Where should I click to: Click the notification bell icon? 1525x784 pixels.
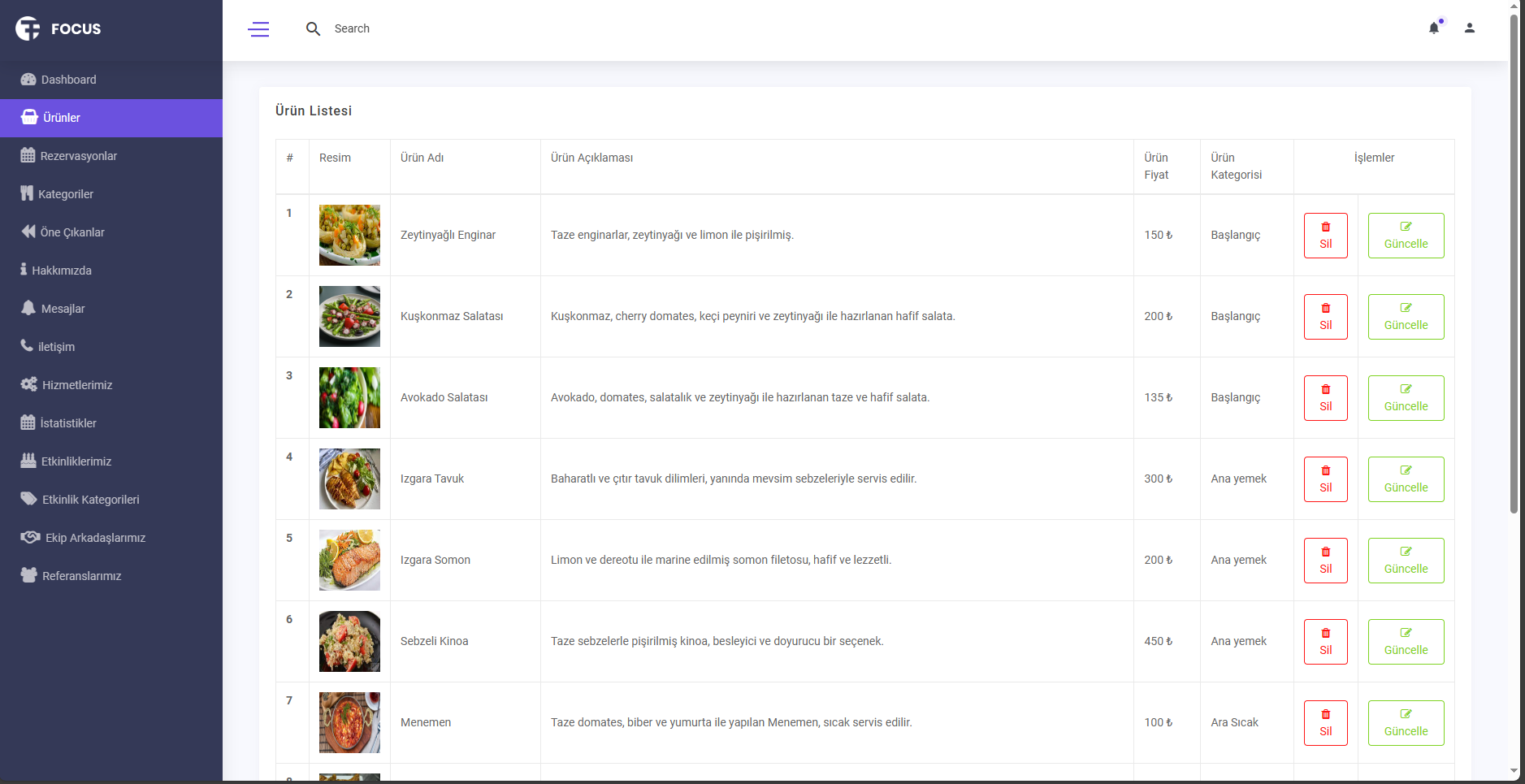point(1434,28)
